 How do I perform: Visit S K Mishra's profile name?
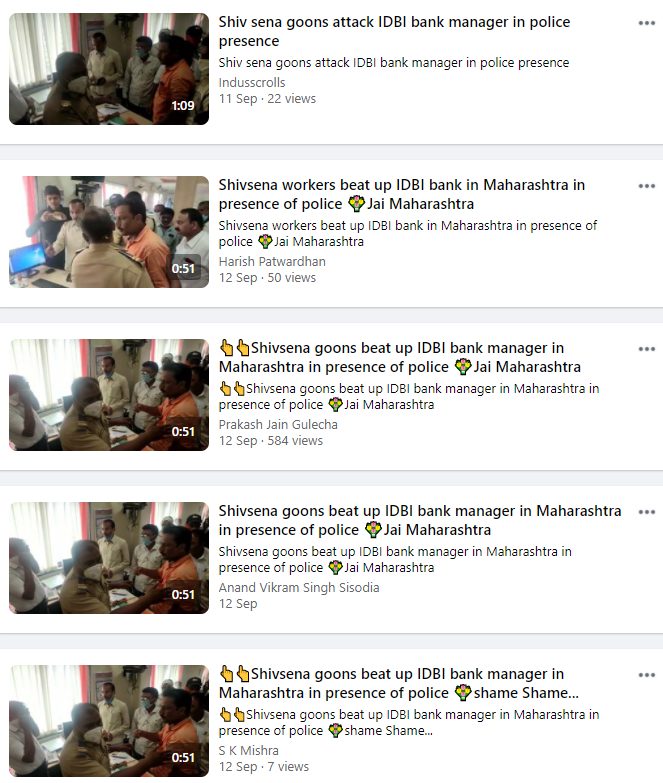coord(249,750)
